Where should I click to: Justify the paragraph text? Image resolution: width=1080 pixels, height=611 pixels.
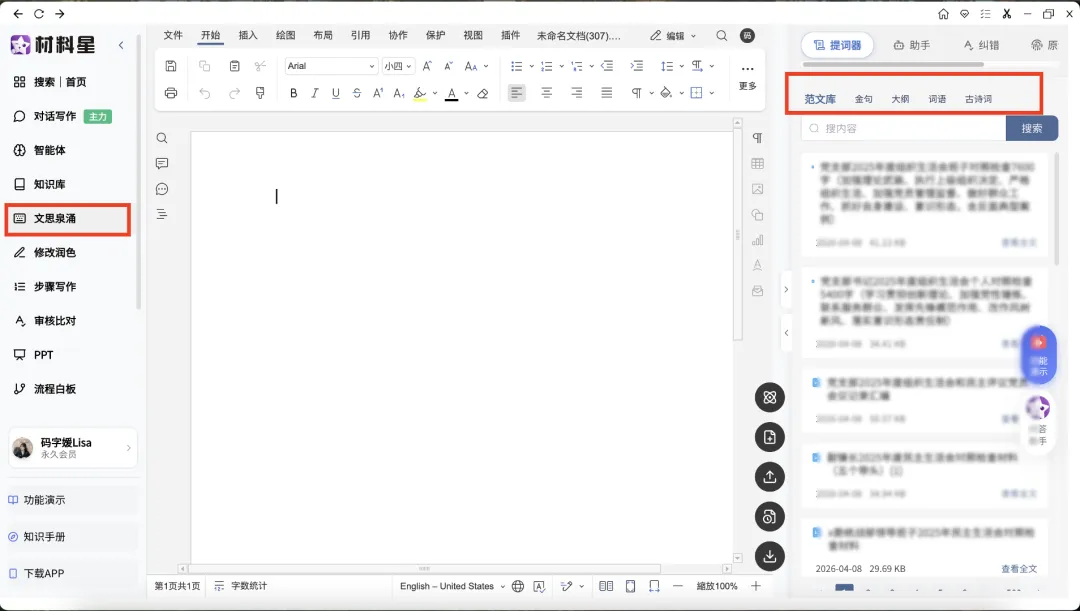(606, 93)
